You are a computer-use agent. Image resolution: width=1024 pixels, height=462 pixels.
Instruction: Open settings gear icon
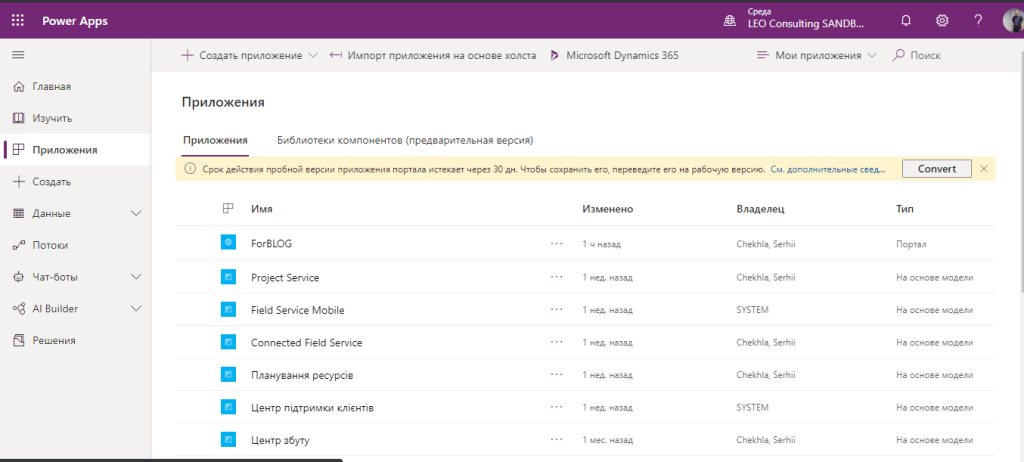coord(942,21)
